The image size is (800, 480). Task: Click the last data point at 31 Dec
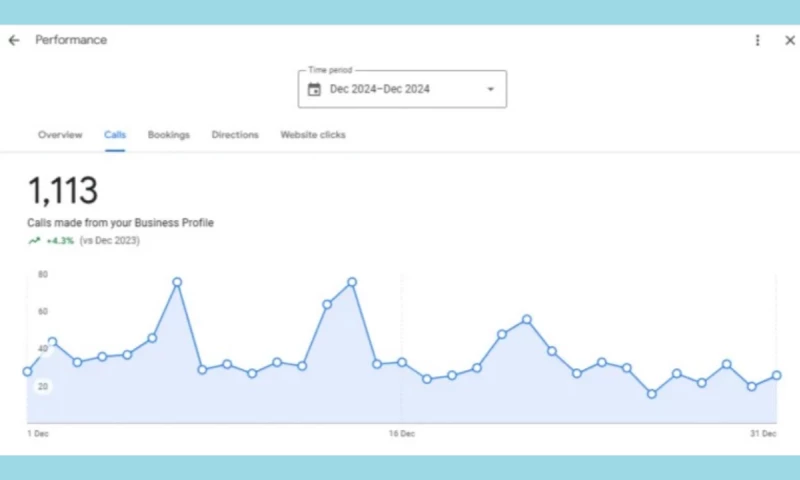click(777, 375)
